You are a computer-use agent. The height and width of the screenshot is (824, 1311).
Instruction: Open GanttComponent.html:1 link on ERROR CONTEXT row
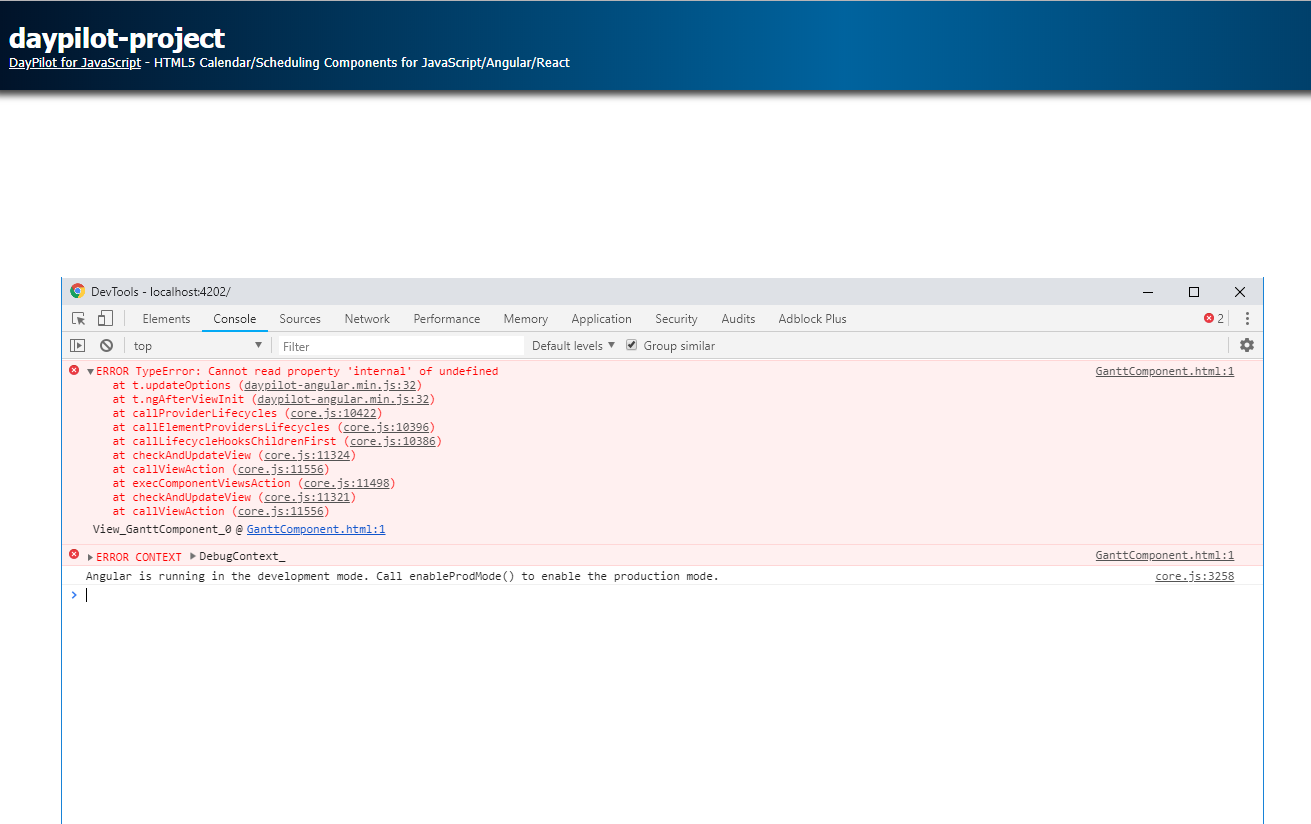[1165, 555]
